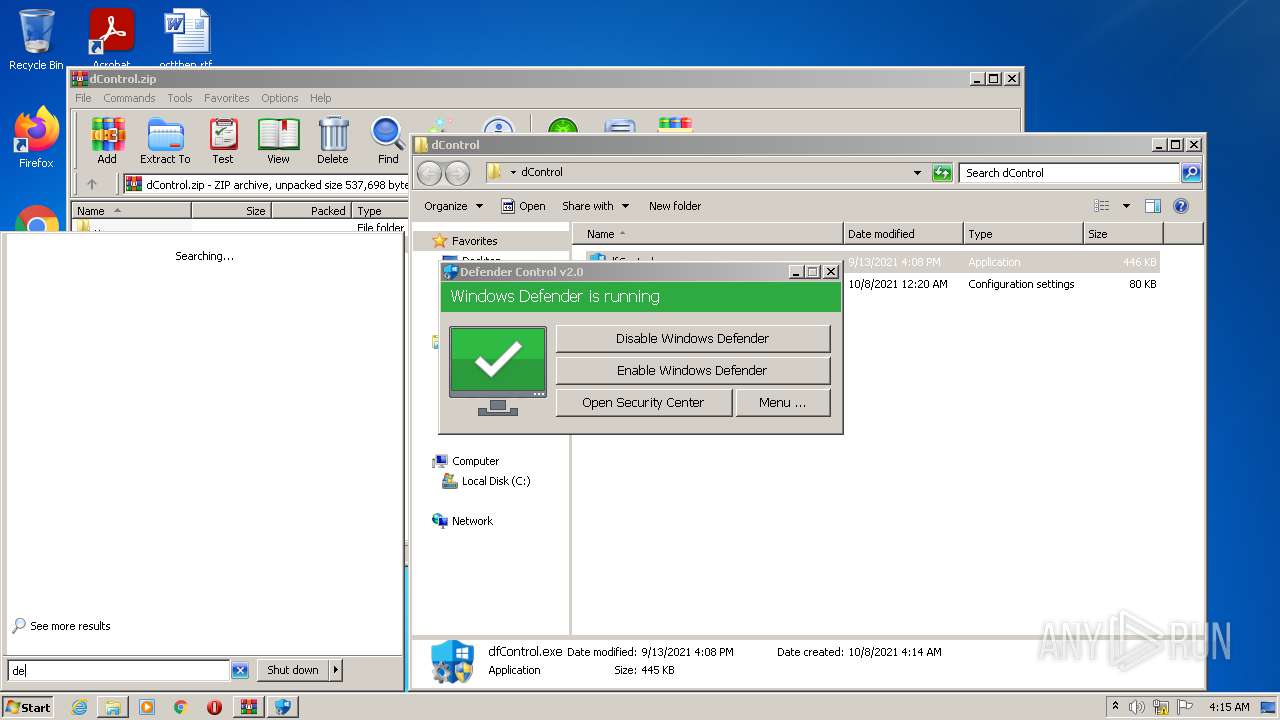Open Opera from taskbar

(x=214, y=707)
